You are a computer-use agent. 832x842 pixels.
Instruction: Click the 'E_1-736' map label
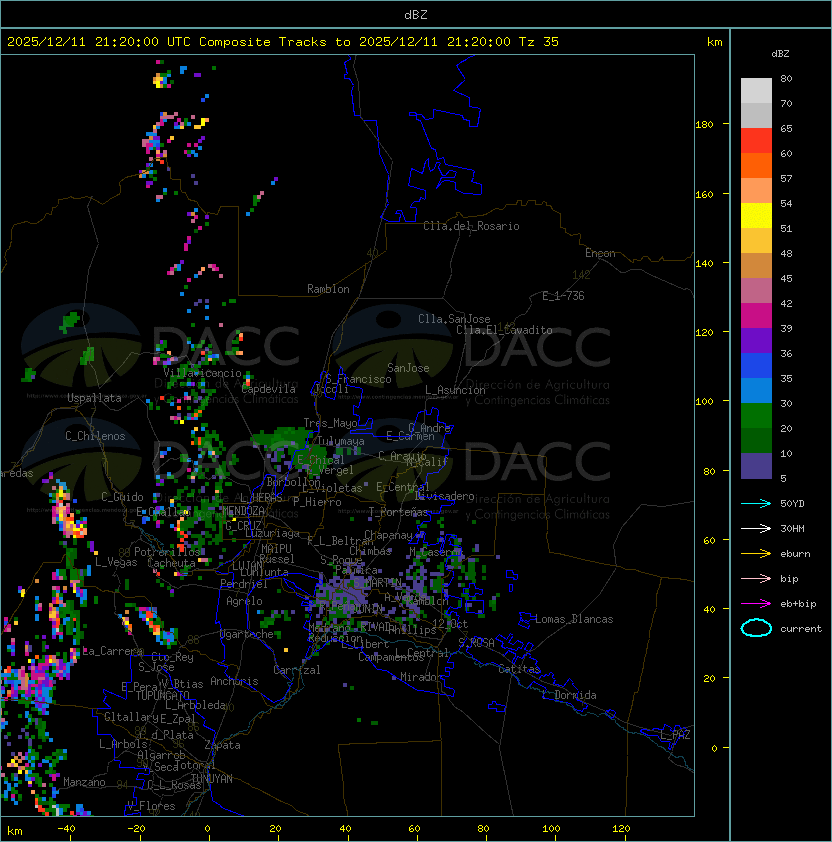[x=563, y=296]
